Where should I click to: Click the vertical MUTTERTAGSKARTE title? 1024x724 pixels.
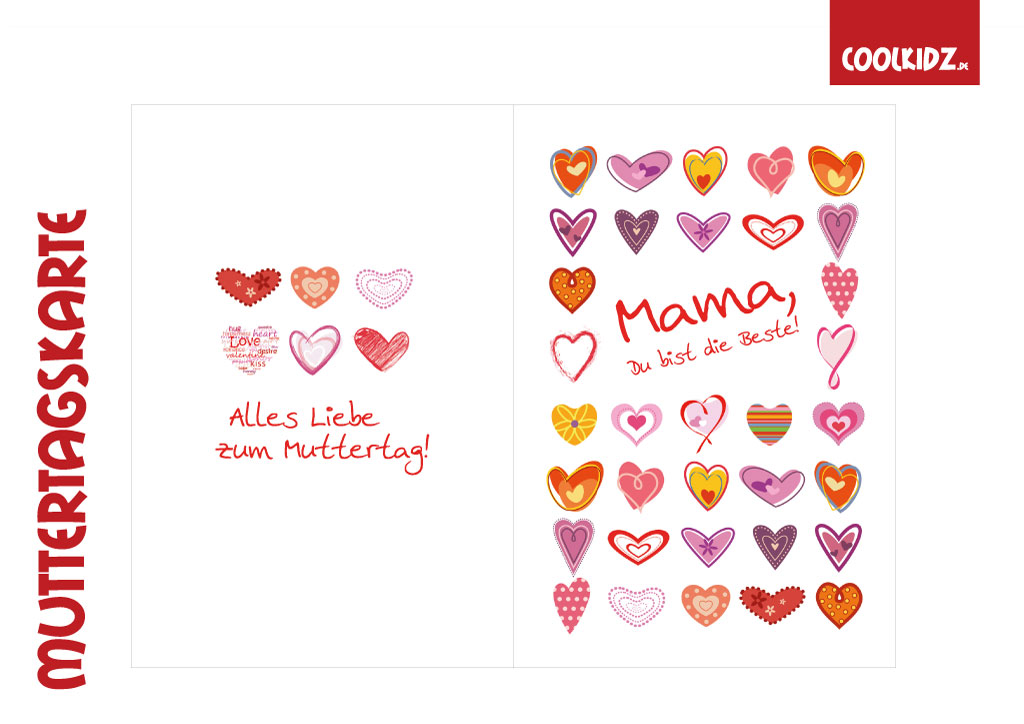tap(63, 449)
